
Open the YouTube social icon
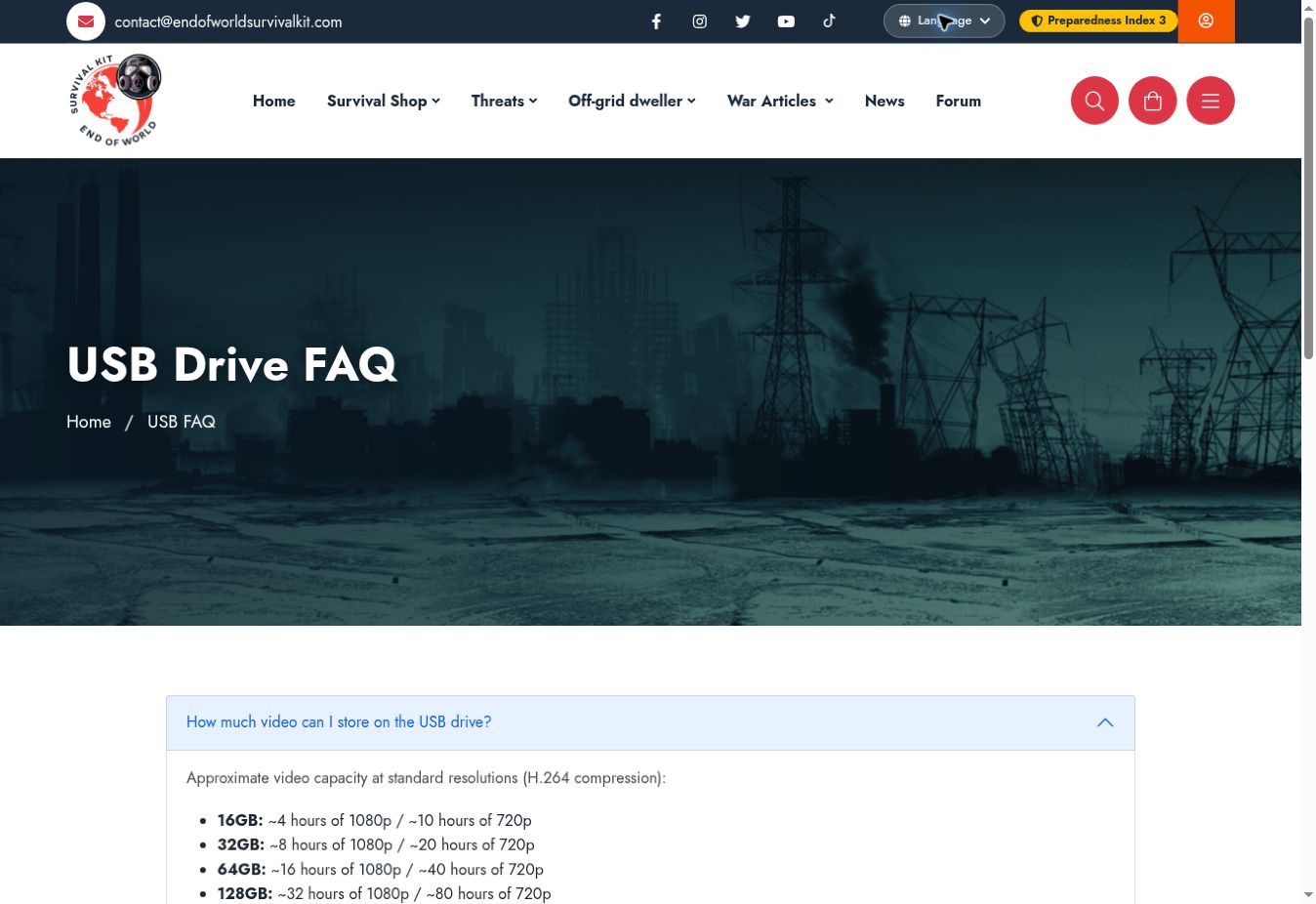(786, 21)
